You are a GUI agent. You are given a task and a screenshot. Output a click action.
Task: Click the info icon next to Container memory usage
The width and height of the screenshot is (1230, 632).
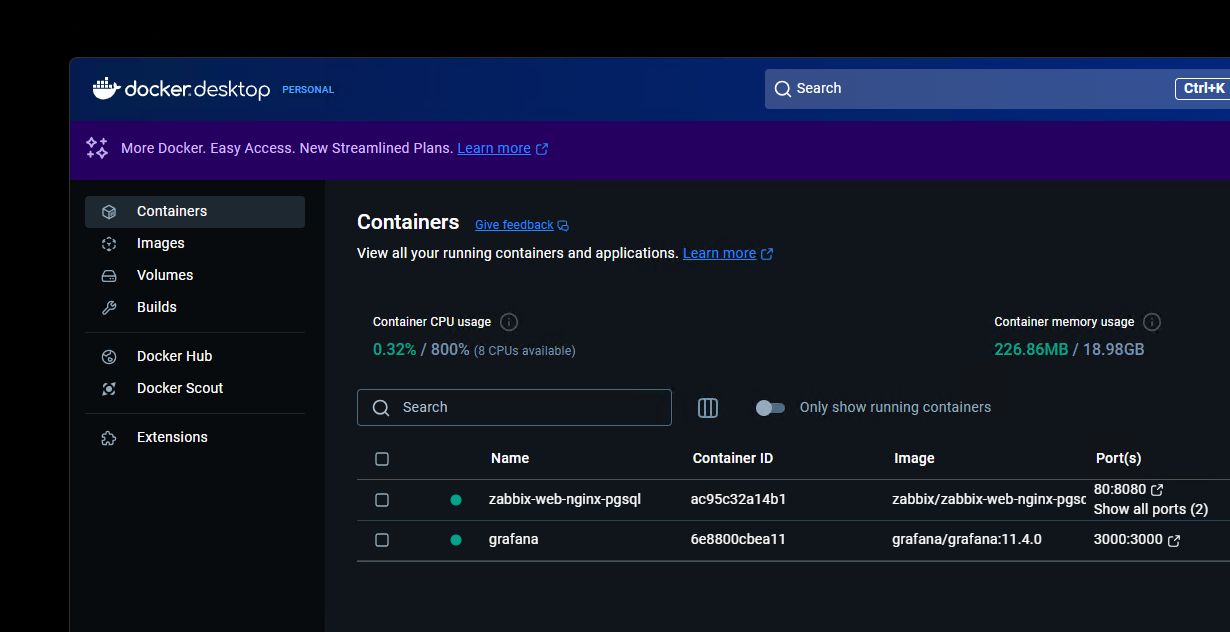(1152, 322)
